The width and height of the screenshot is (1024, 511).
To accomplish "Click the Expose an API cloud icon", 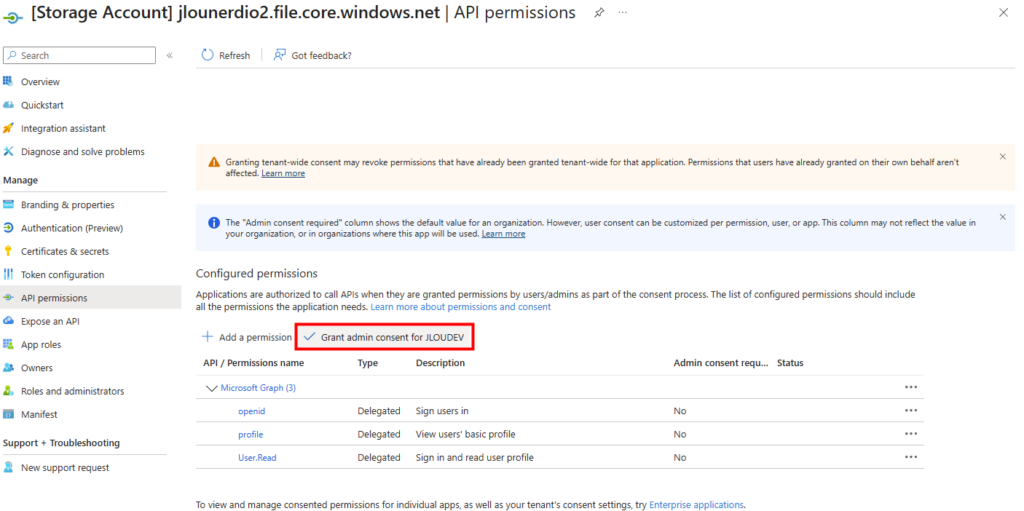I will click(x=8, y=321).
